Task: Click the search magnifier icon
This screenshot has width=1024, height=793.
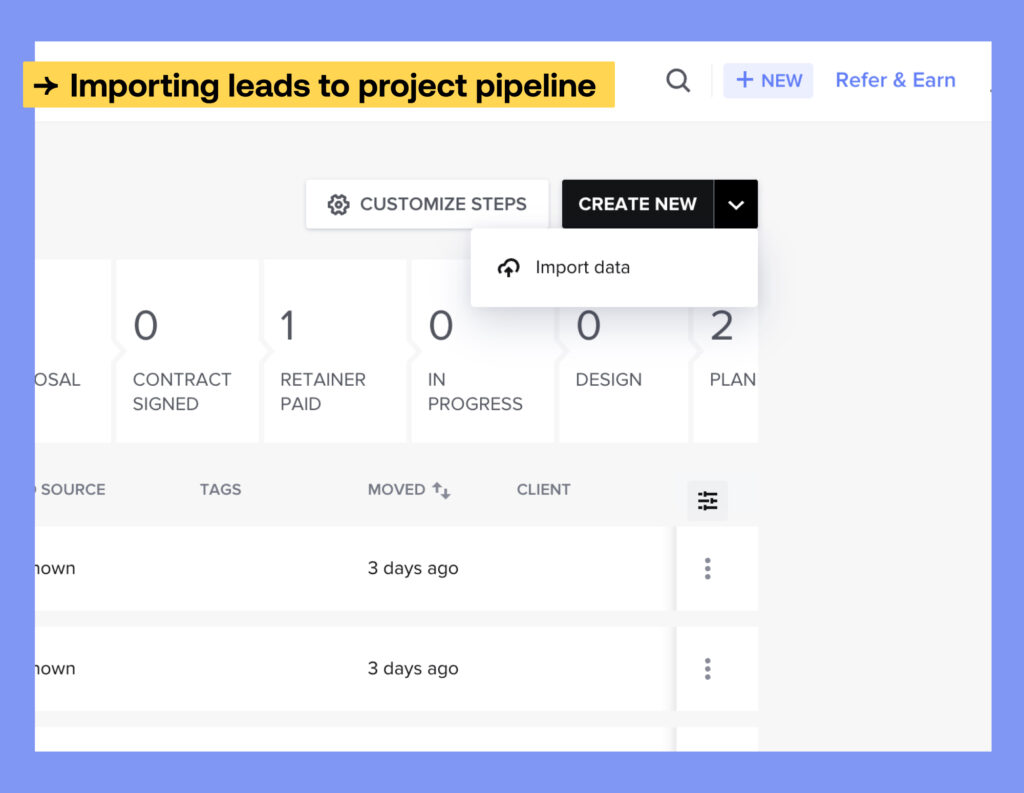Action: (x=678, y=81)
